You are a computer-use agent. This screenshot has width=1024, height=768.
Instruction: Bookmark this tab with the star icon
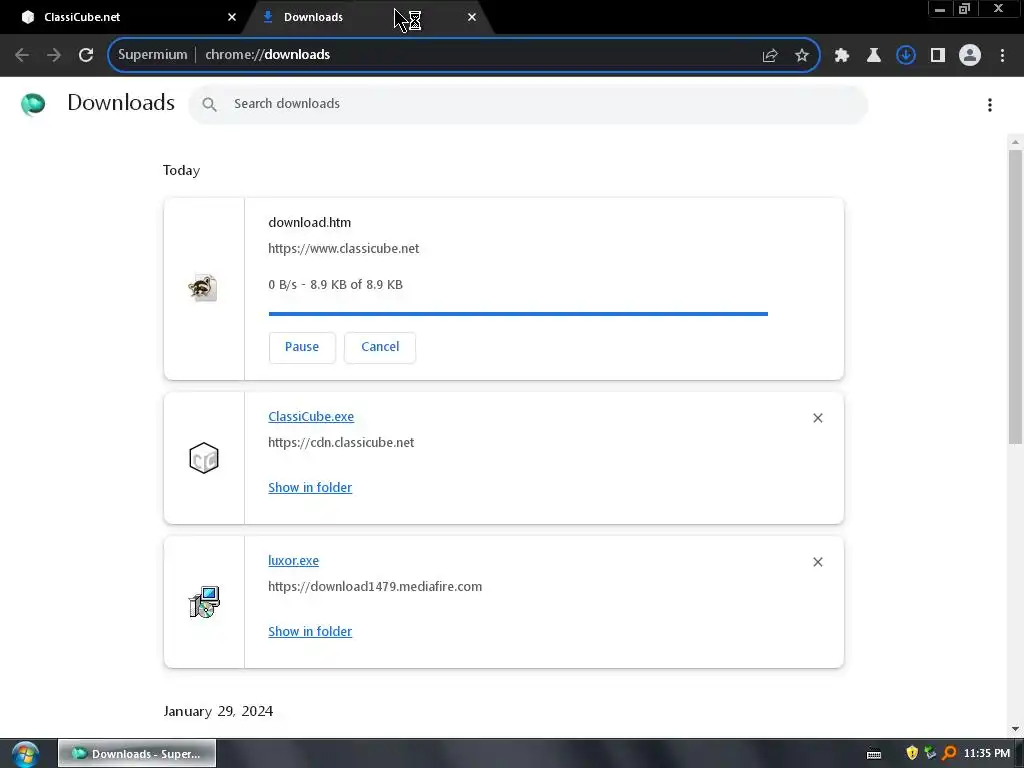(x=802, y=55)
